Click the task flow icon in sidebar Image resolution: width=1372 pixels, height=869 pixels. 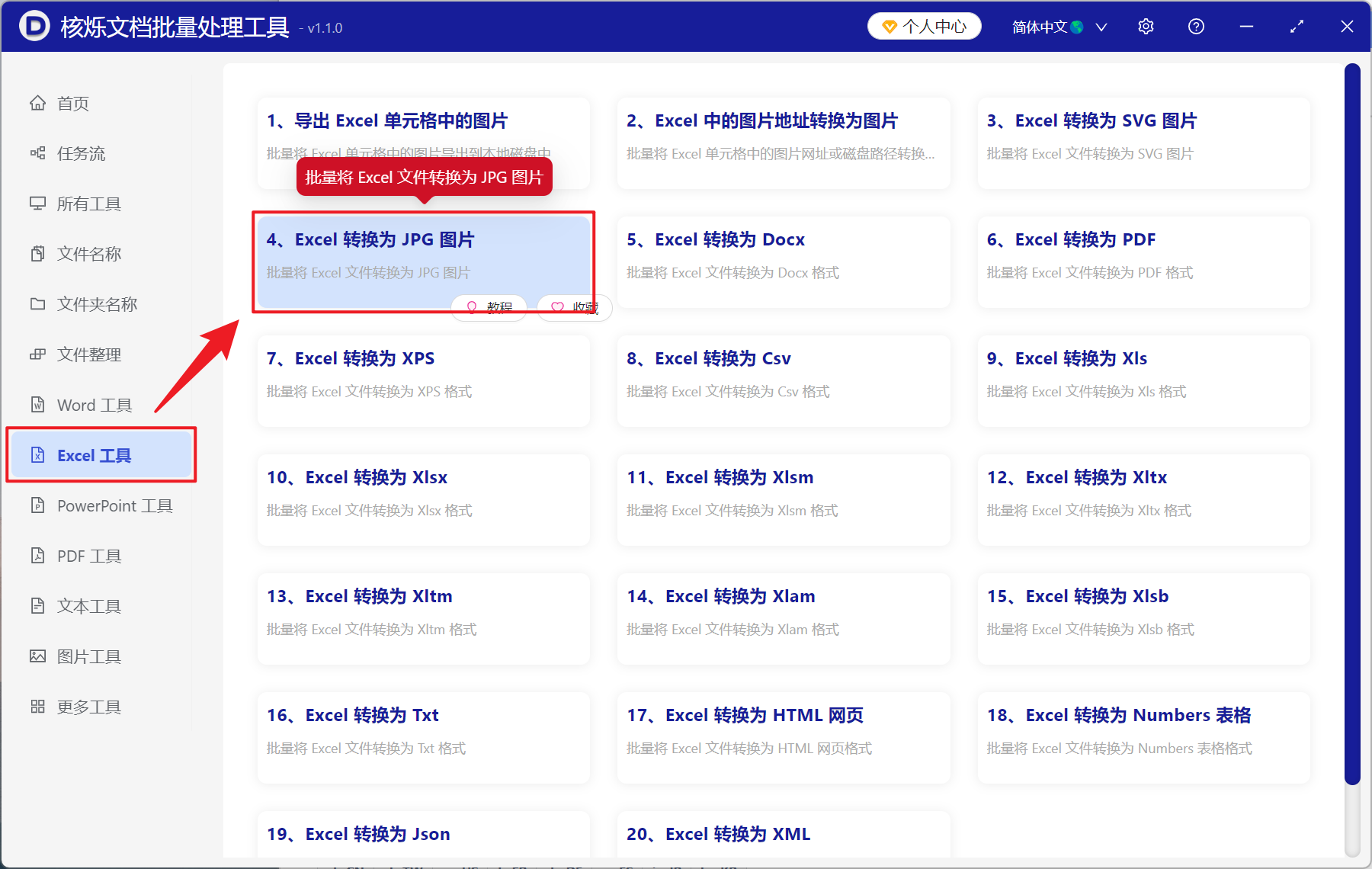(37, 153)
